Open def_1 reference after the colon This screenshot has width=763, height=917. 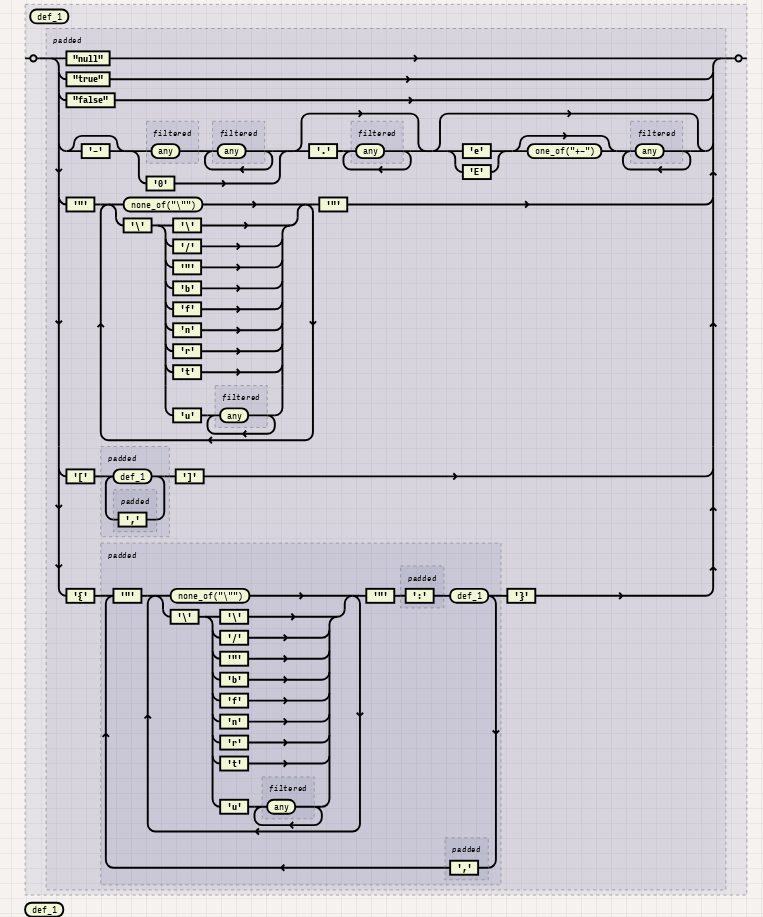(x=469, y=596)
